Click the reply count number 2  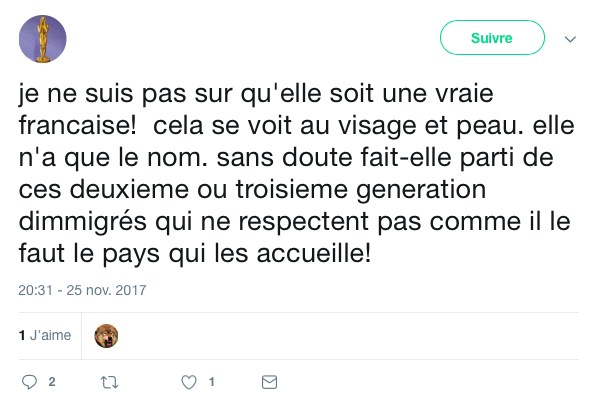tap(51, 382)
